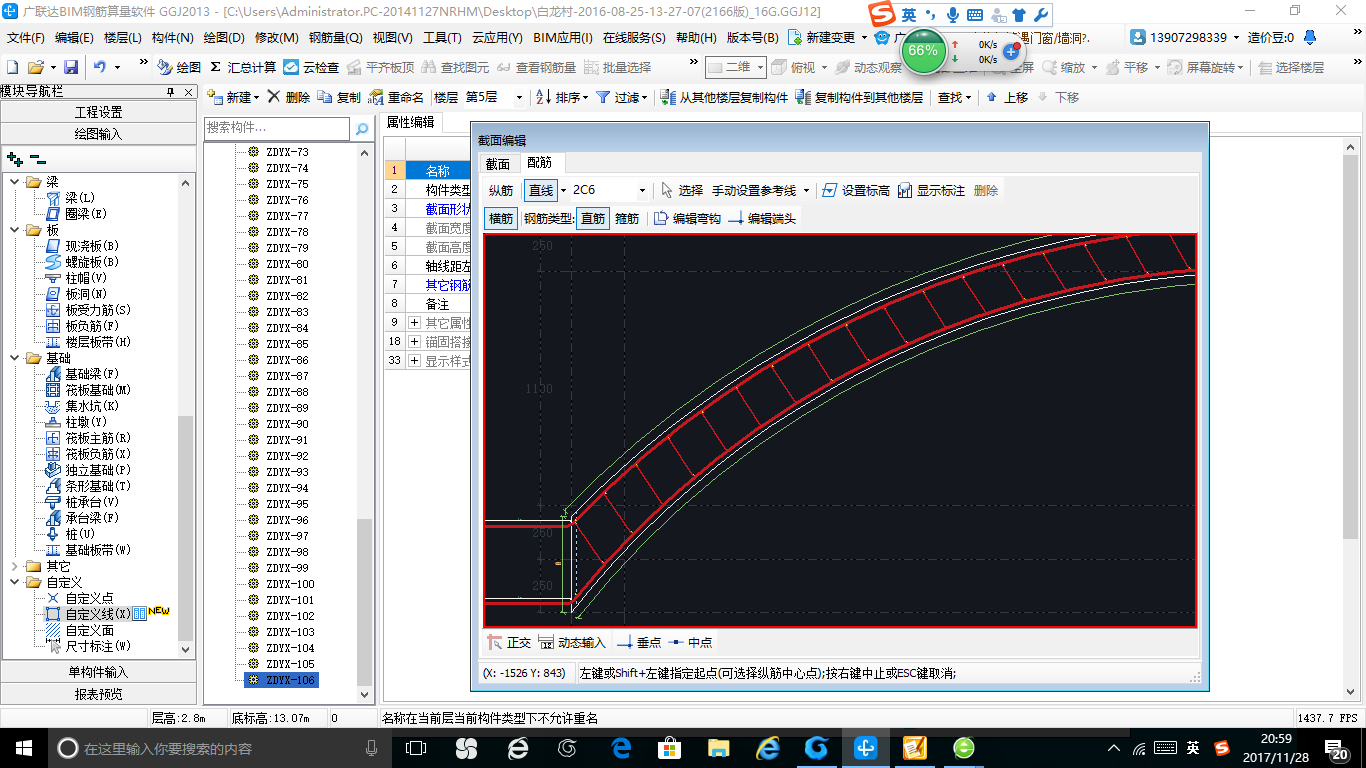Toggle 垂点 perpendicular snap
The image size is (1366, 768).
[x=640, y=642]
